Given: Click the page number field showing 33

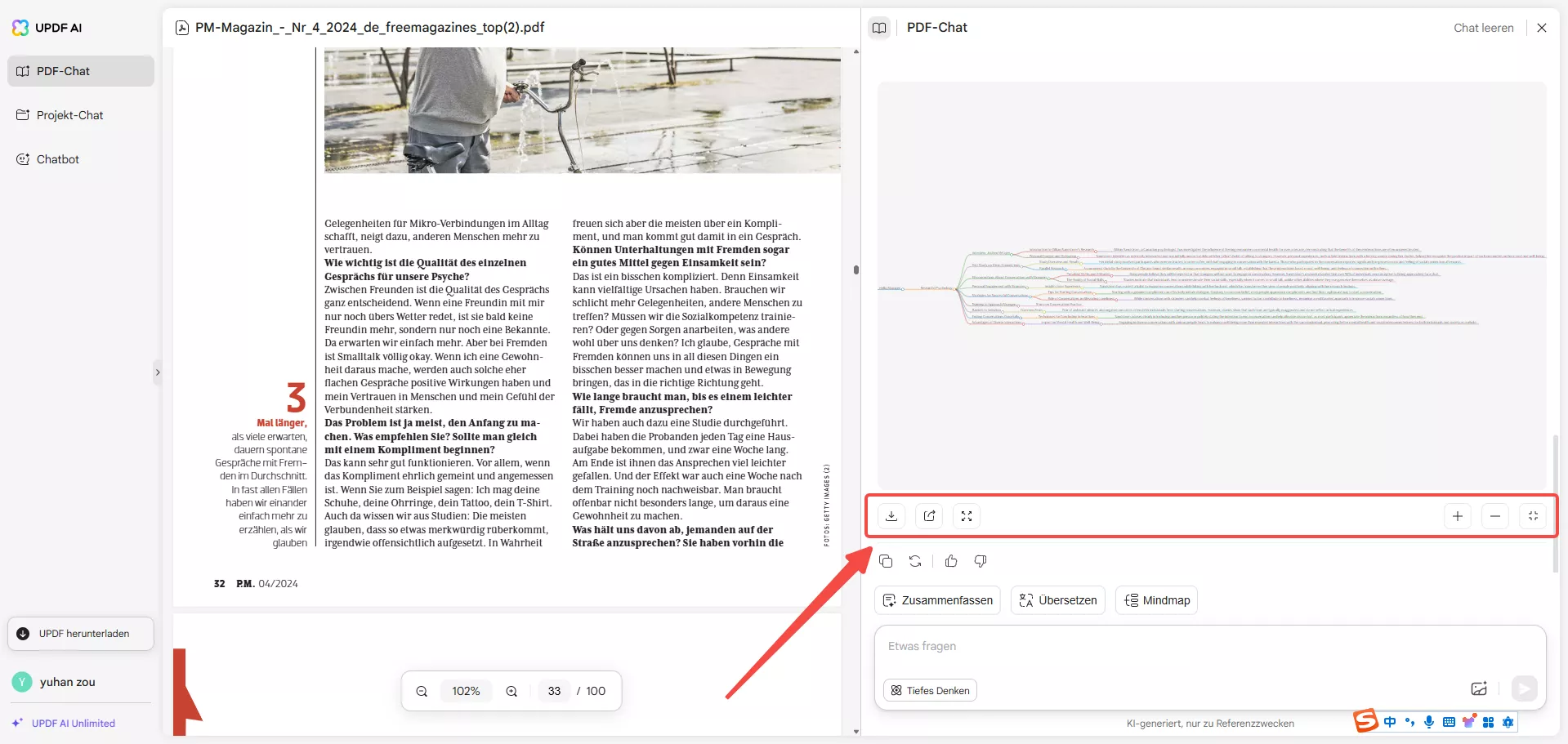Looking at the screenshot, I should [x=554, y=691].
